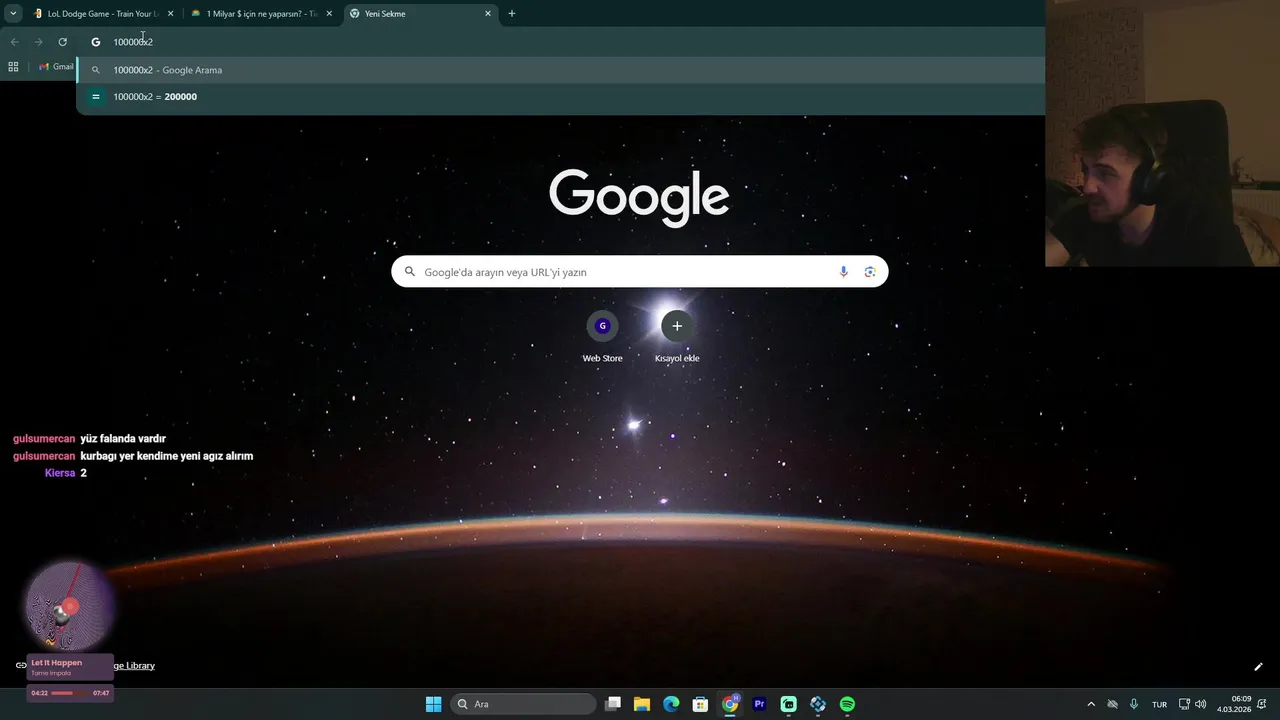The image size is (1280, 720).
Task: Open the volume tray icon
Action: tap(1200, 704)
